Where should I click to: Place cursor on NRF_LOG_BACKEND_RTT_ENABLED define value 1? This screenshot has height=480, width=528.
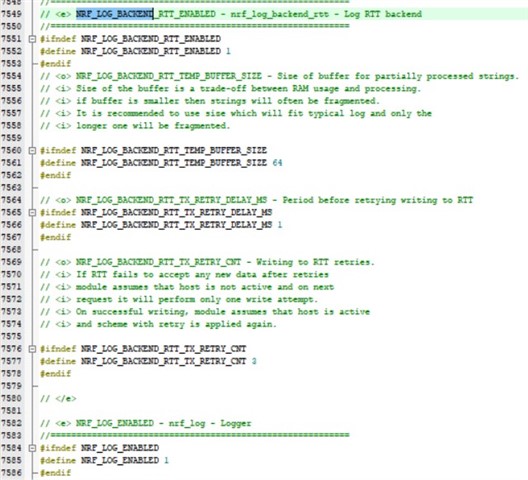point(228,51)
